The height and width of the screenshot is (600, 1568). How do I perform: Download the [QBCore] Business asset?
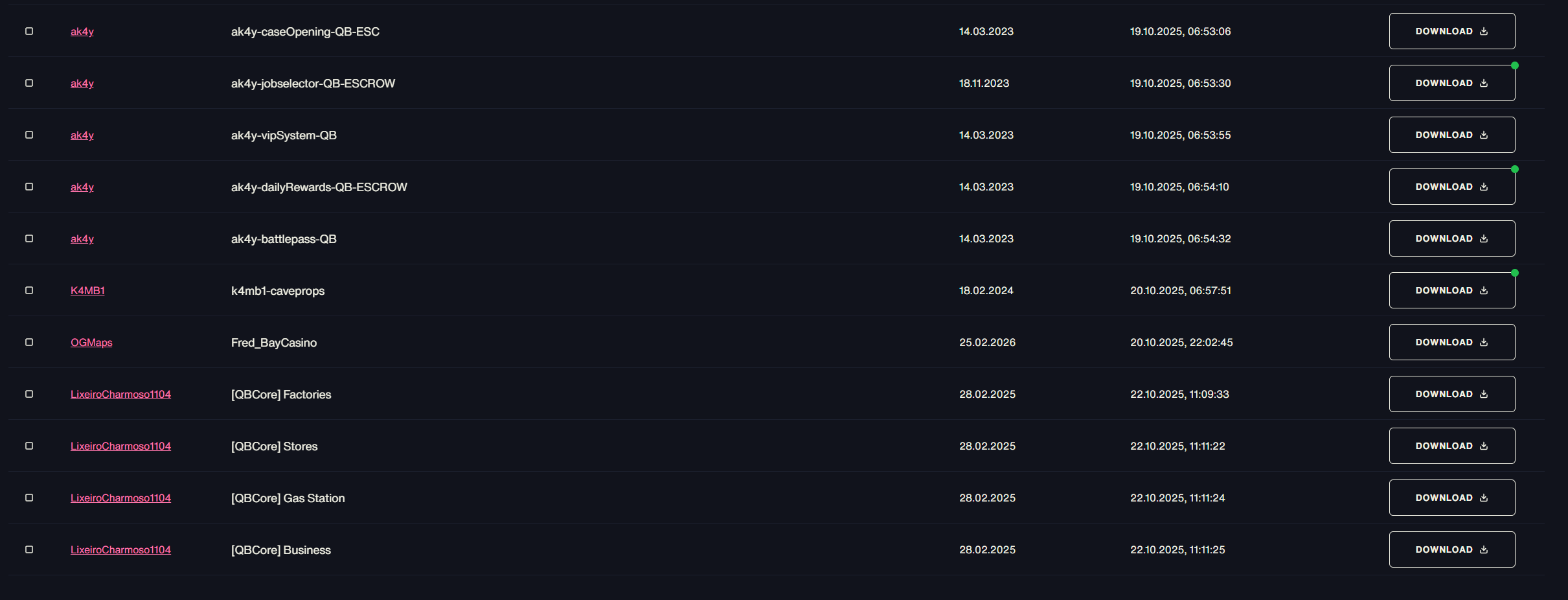click(1451, 549)
